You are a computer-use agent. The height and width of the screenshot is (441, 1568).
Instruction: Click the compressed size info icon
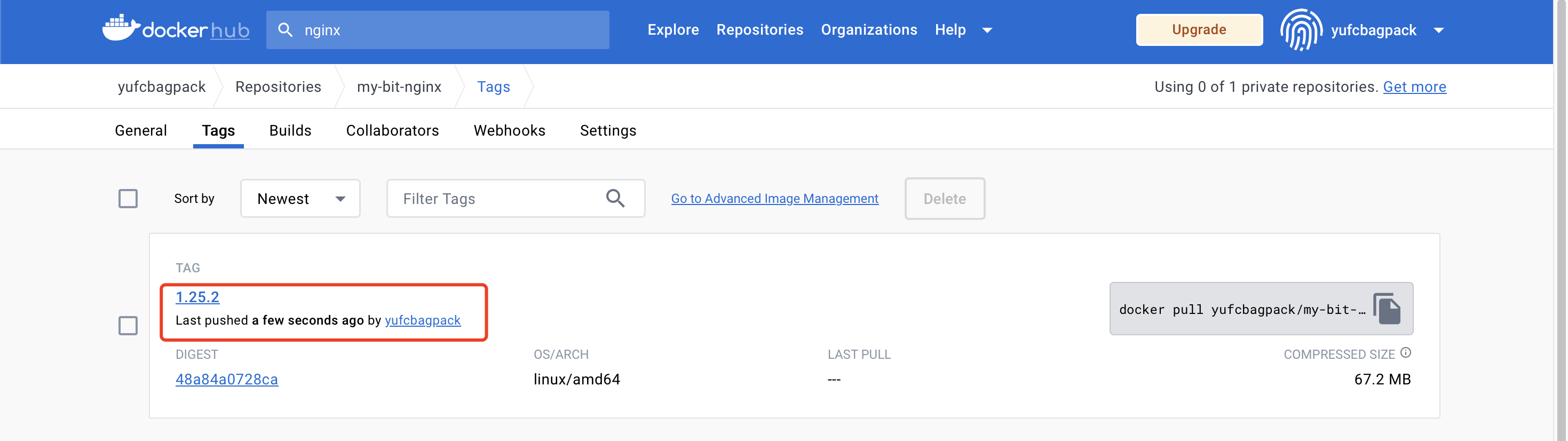pyautogui.click(x=1405, y=353)
